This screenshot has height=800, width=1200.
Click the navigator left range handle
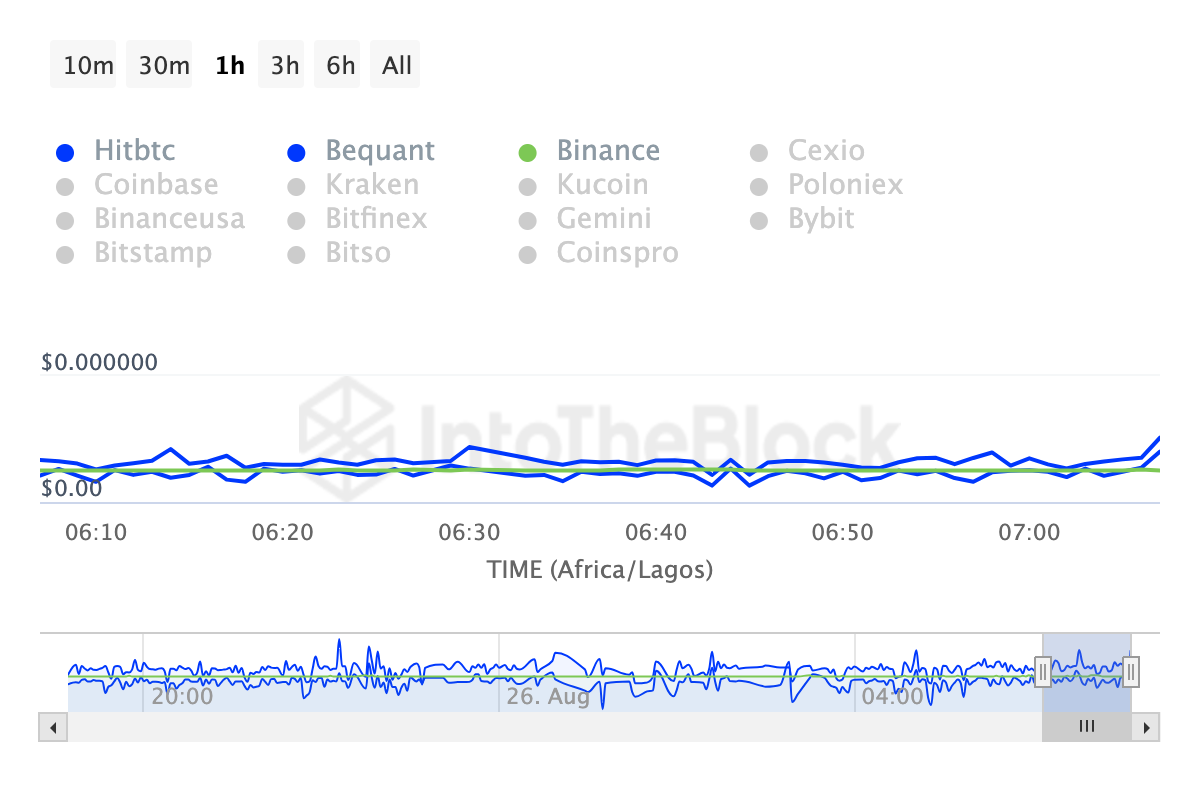click(1042, 671)
